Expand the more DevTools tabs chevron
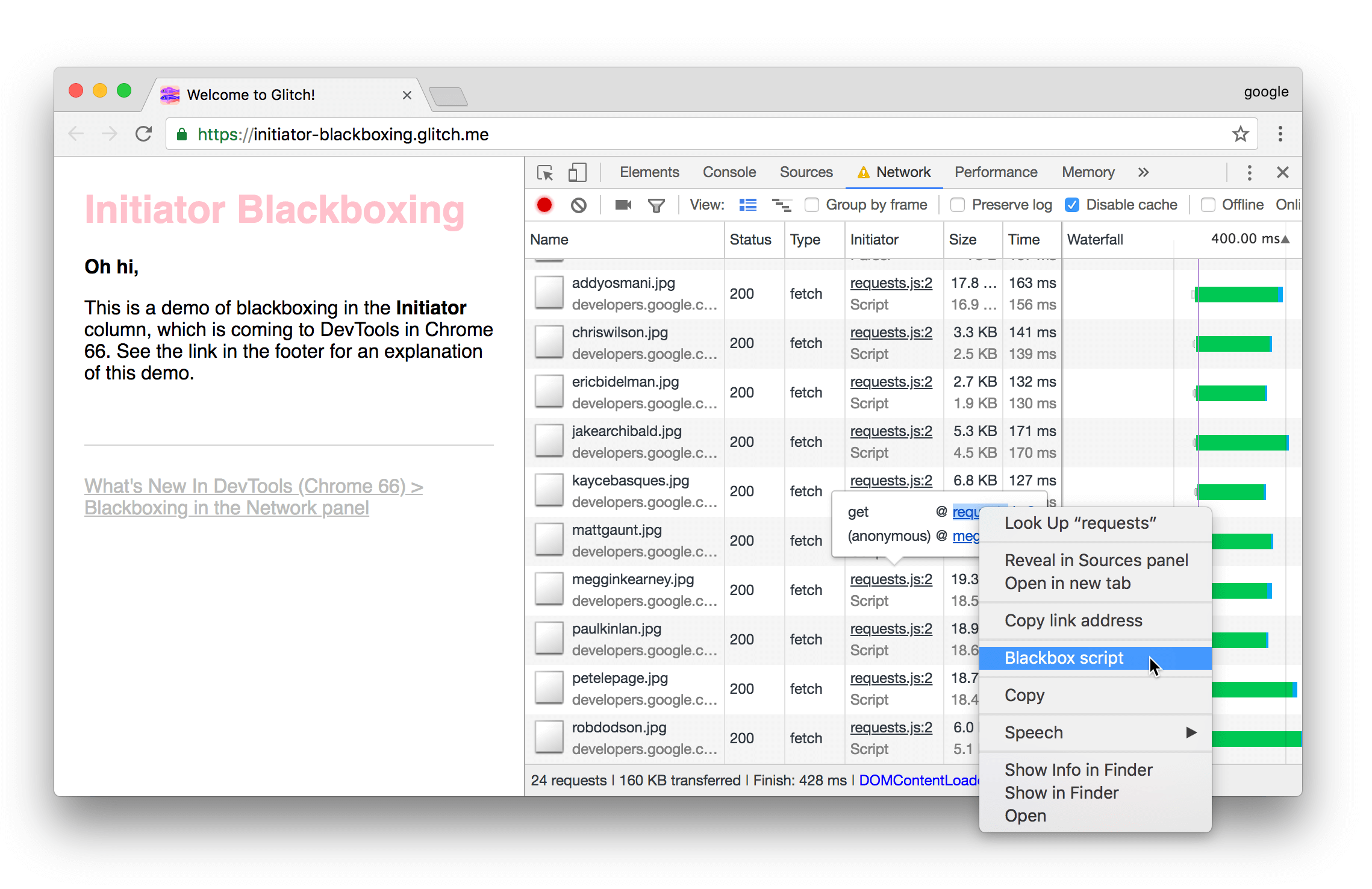The height and width of the screenshot is (889, 1372). pyautogui.click(x=1143, y=173)
